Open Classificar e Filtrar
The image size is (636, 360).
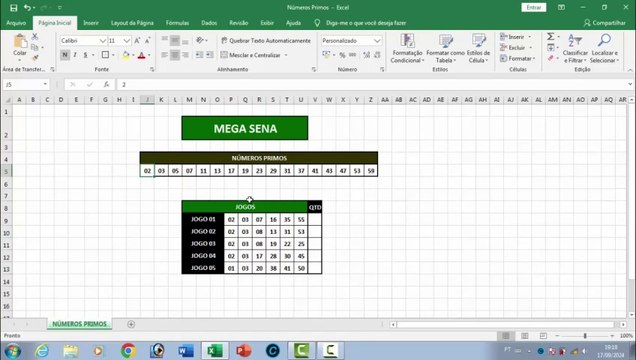click(x=575, y=48)
